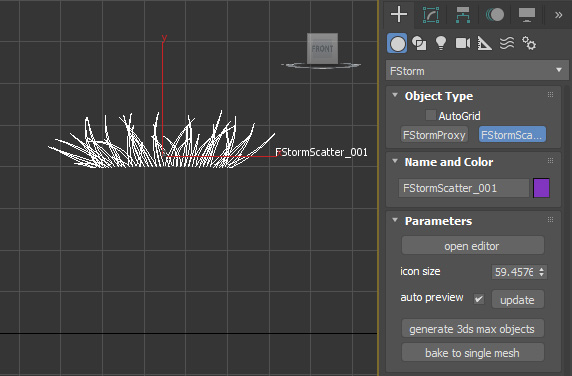This screenshot has width=572, height=376.
Task: Open the Motion panel tab
Action: [495, 15]
